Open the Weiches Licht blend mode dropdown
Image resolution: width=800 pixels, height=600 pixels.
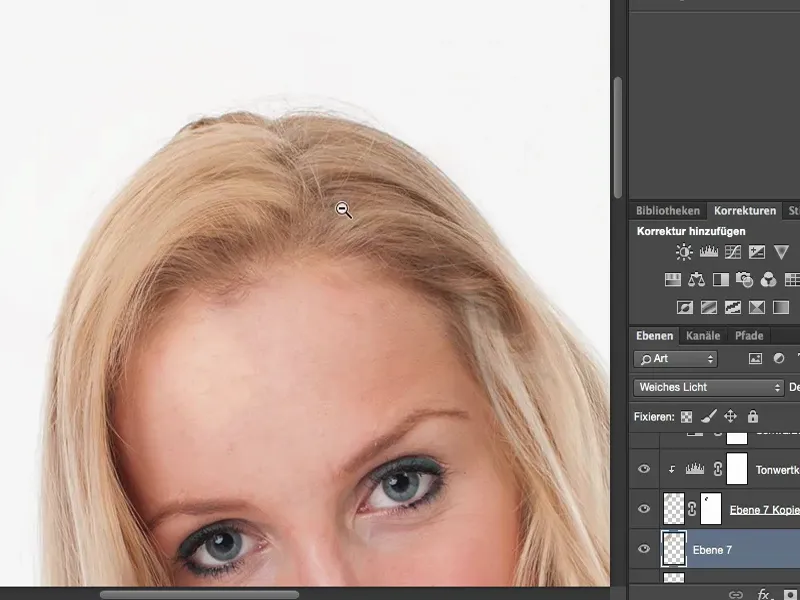pos(708,387)
